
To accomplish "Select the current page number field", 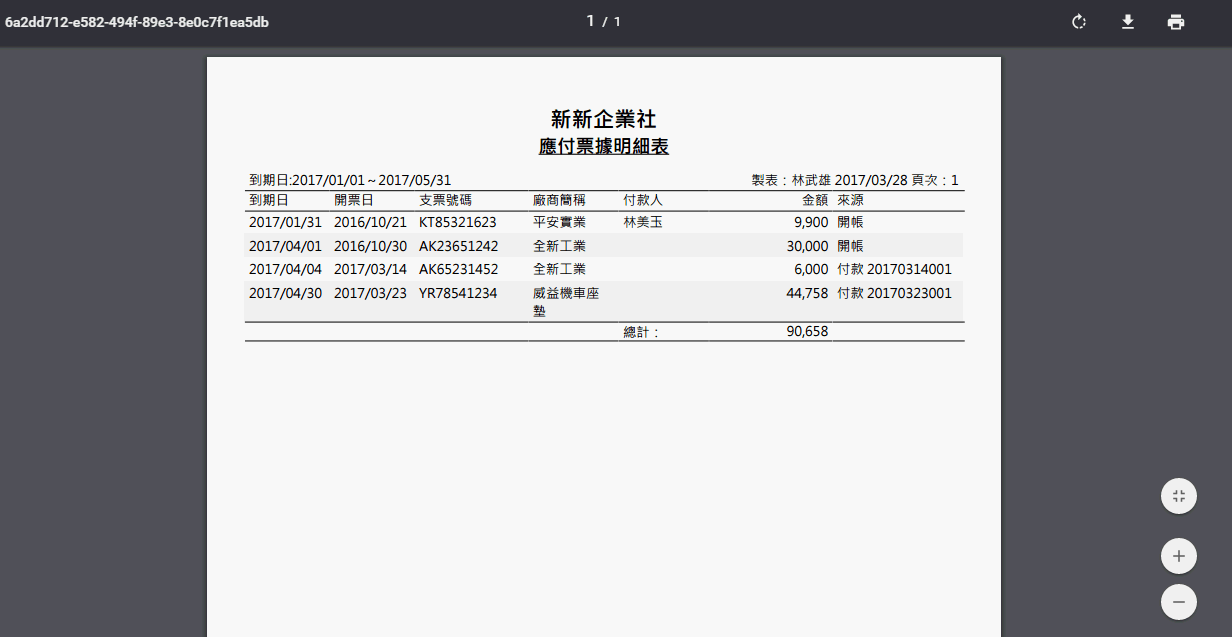I will pyautogui.click(x=591, y=21).
